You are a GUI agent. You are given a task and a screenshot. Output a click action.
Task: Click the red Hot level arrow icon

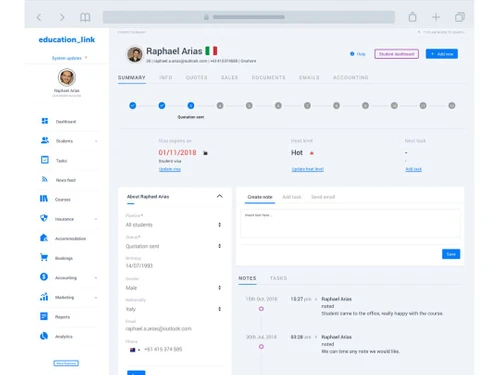(x=312, y=153)
